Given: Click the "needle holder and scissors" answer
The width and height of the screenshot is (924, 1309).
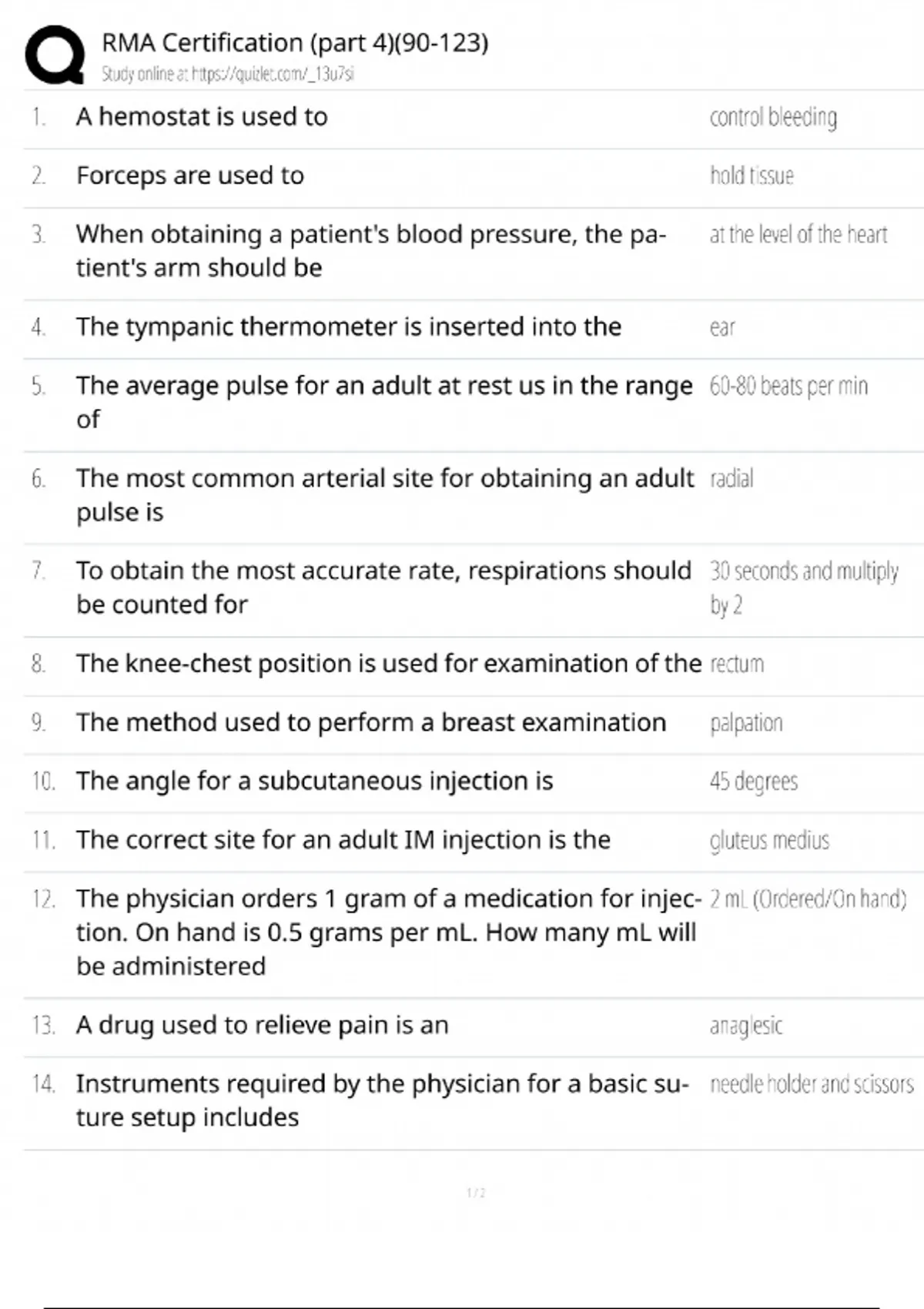Looking at the screenshot, I should 812,1084.
